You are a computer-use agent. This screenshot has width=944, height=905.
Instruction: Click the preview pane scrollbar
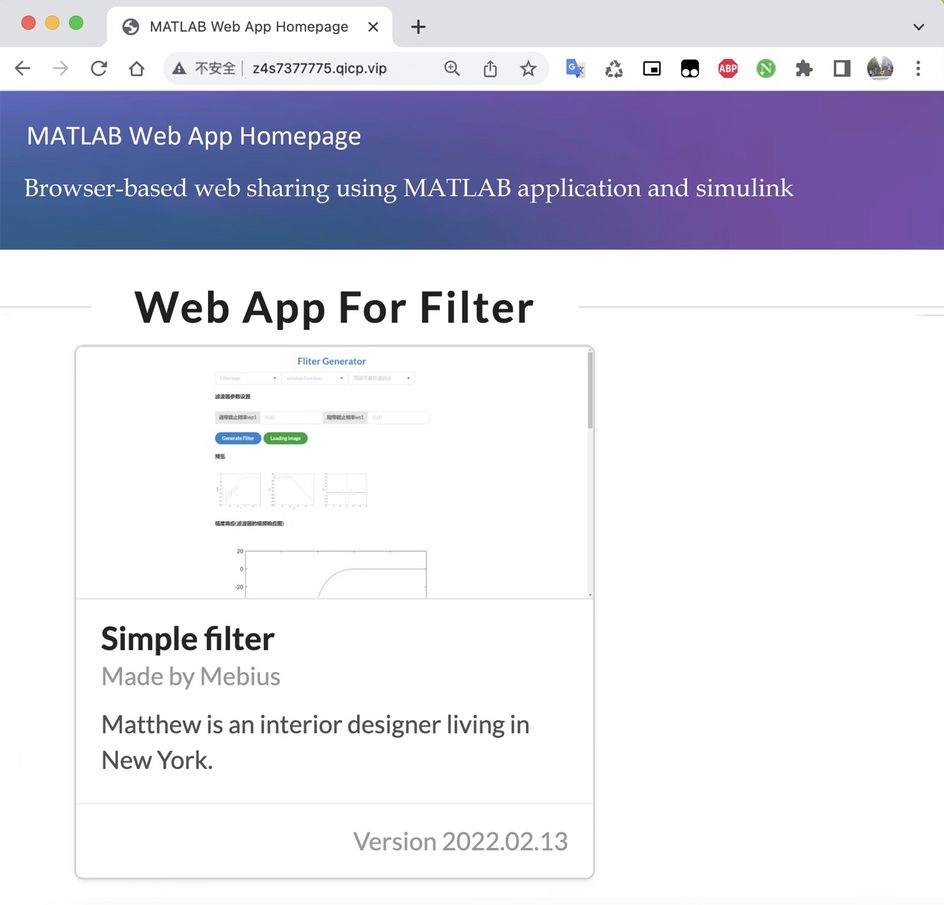tap(590, 390)
